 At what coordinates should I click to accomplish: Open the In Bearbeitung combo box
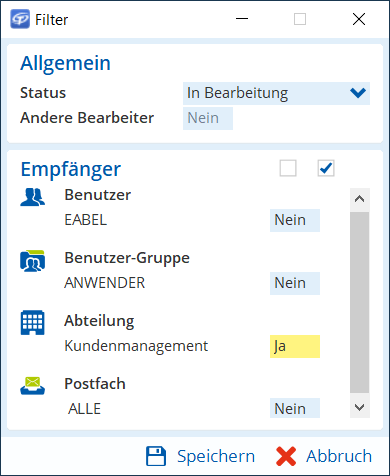tap(276, 93)
